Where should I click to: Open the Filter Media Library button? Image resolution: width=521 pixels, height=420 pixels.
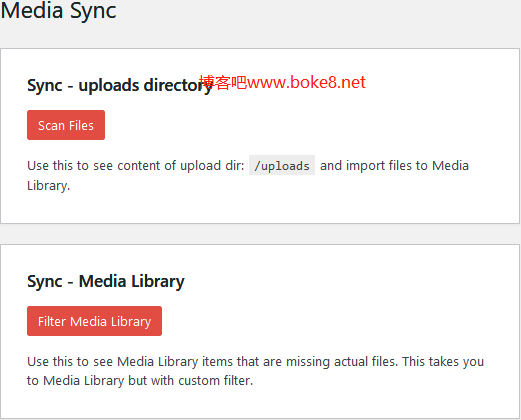coord(94,321)
